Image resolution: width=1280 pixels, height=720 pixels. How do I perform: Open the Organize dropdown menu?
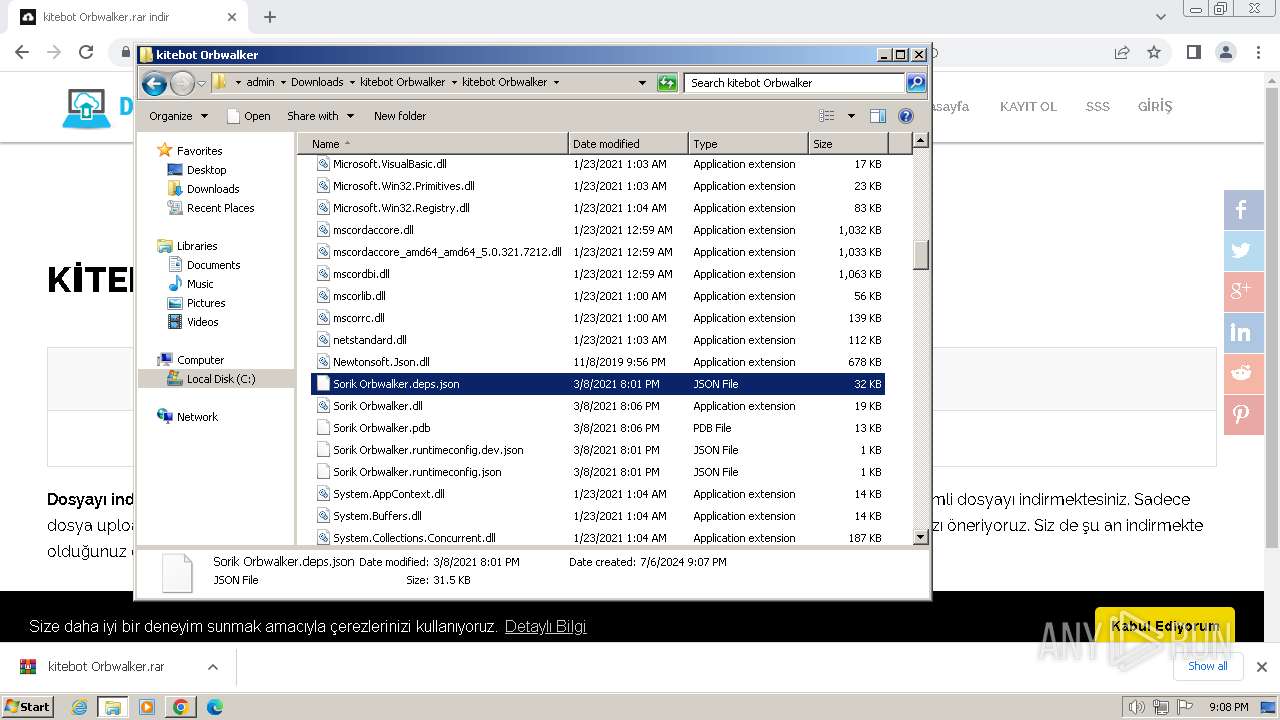pos(179,116)
